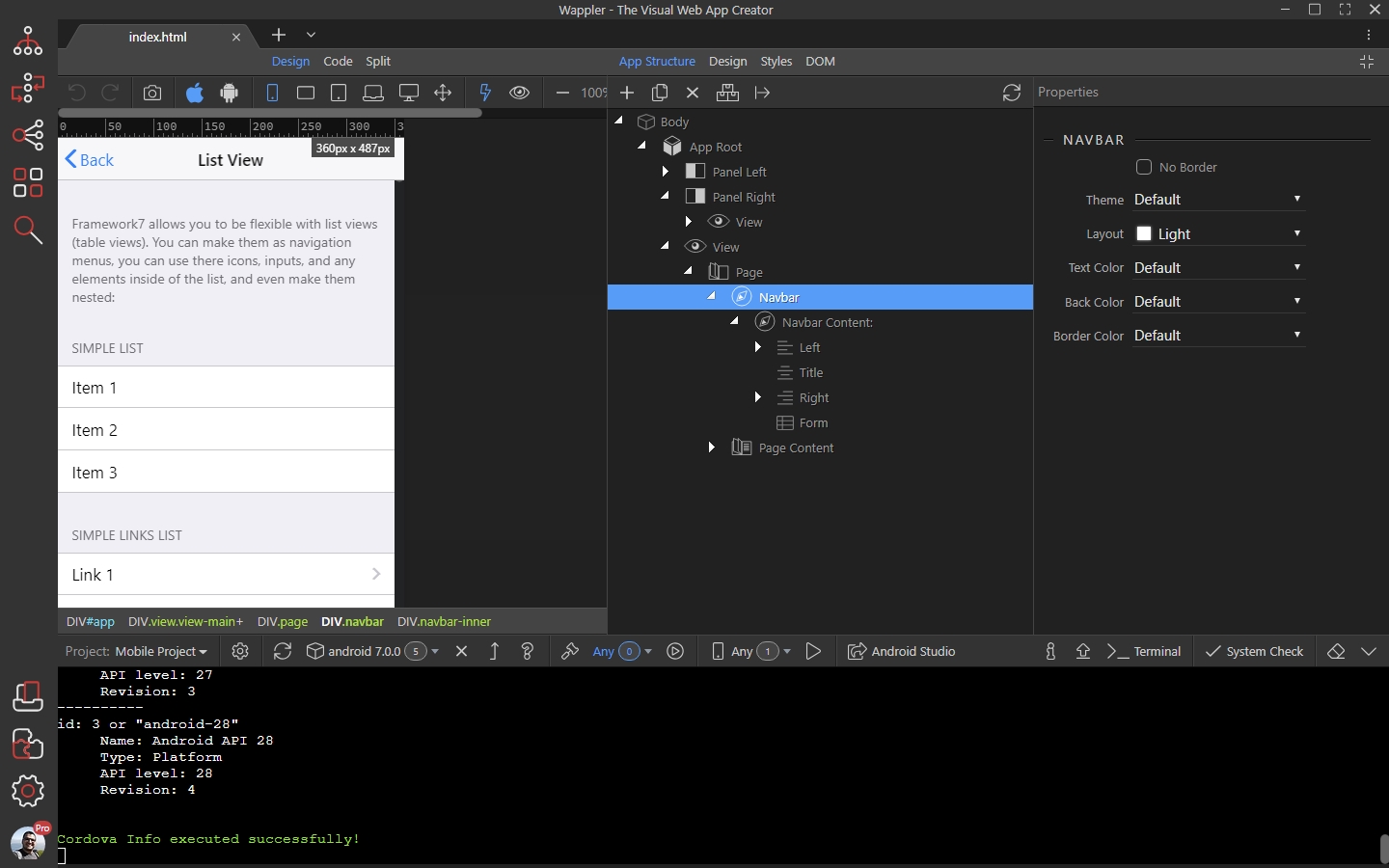Duplicate selected element in App Structure
Screen dimensions: 1389x868
(x=660, y=93)
